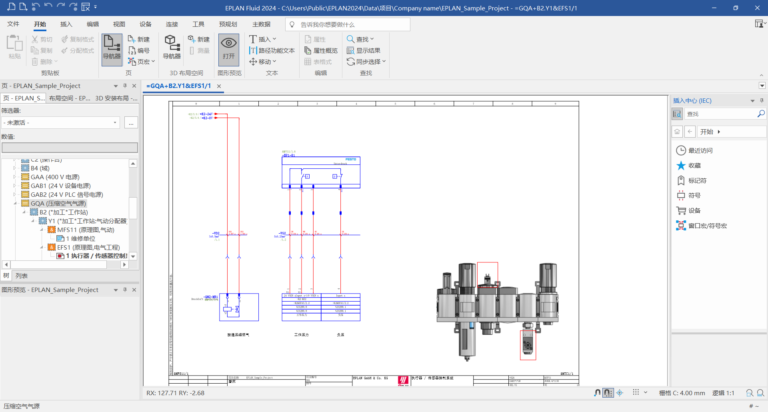Click tree horizontal scrollbar right arrow
Viewport: 768px width, 412px height.
point(124,265)
